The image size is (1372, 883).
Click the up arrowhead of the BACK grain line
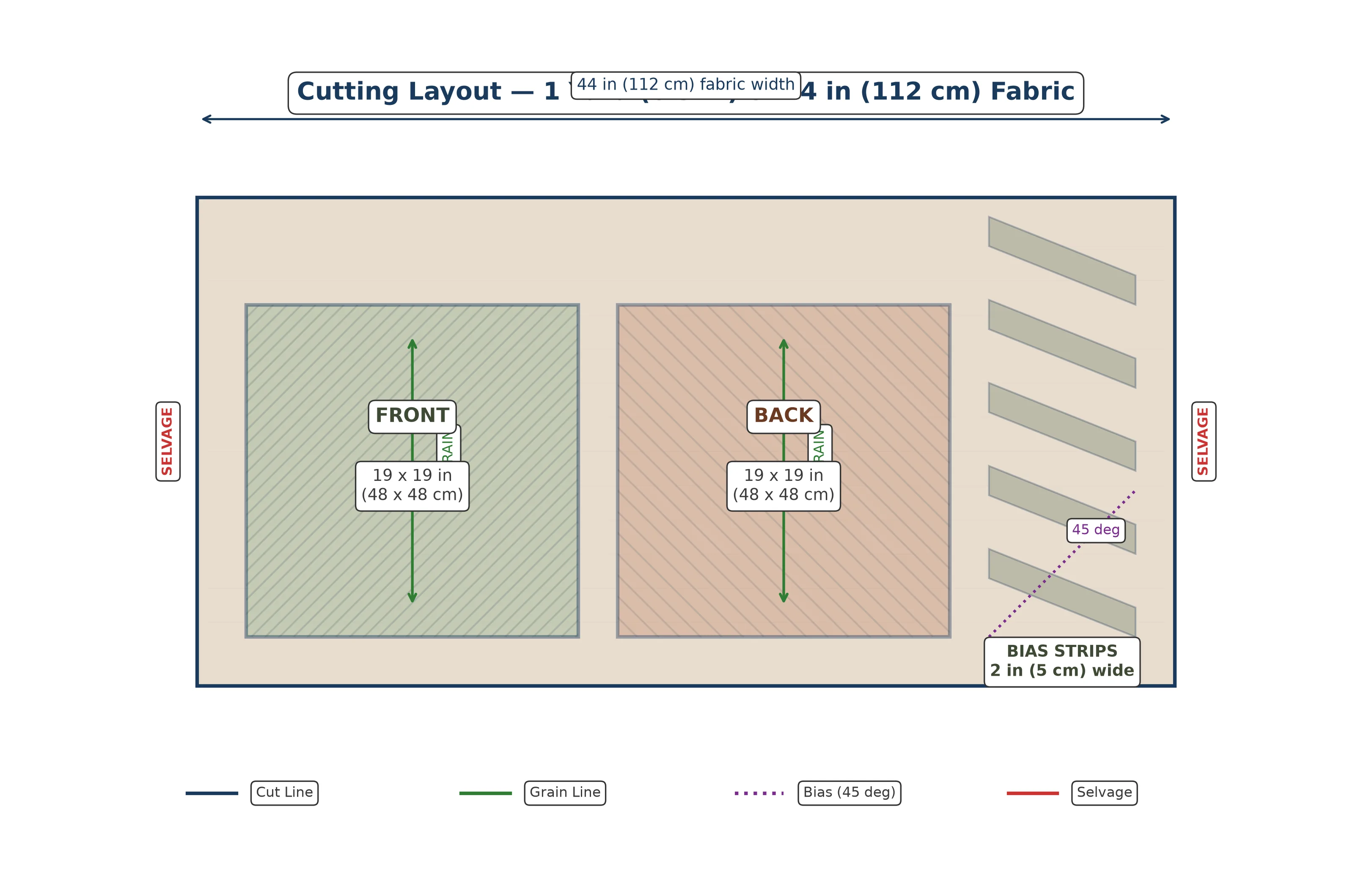coord(784,343)
